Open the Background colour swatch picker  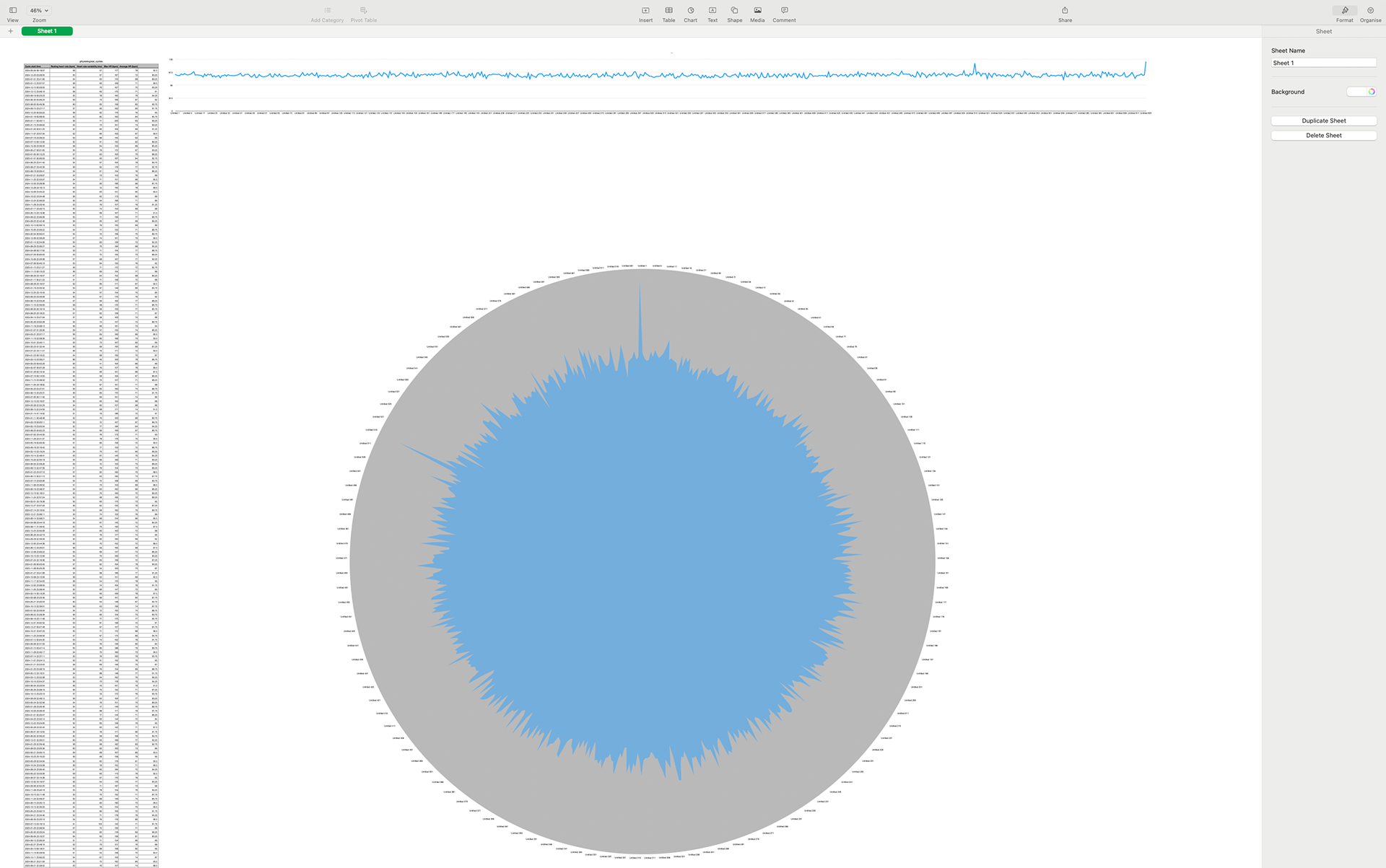[x=1361, y=92]
